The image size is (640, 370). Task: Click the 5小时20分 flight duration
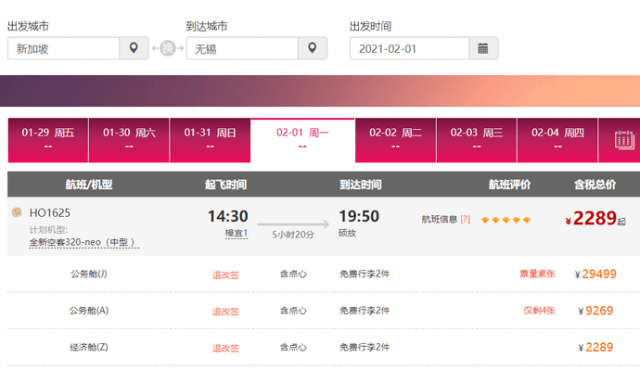pyautogui.click(x=293, y=235)
